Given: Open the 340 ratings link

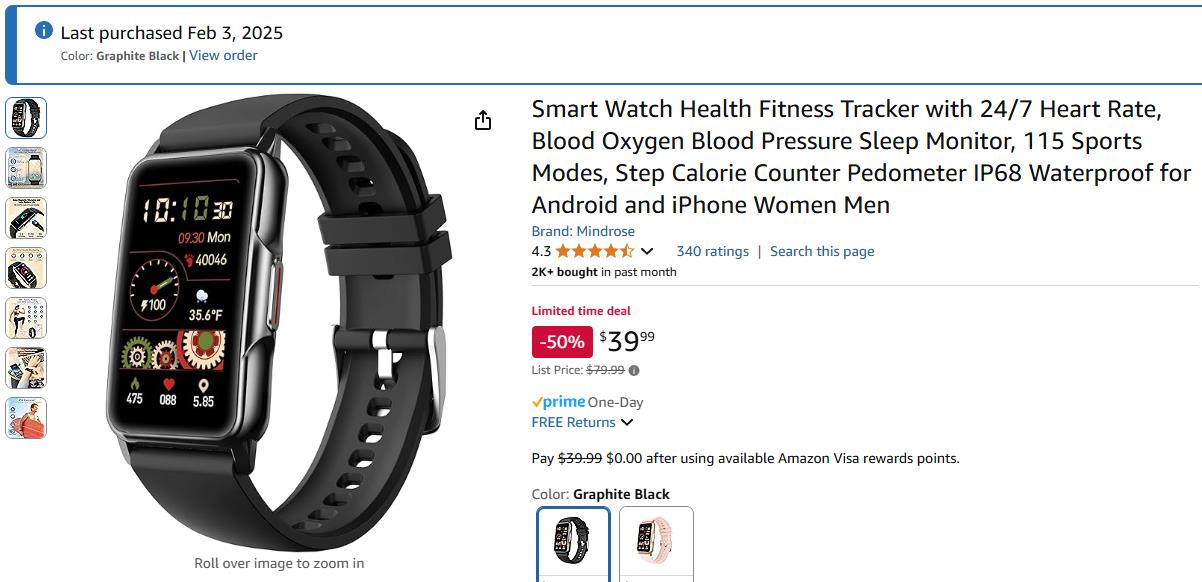Looking at the screenshot, I should click(712, 251).
